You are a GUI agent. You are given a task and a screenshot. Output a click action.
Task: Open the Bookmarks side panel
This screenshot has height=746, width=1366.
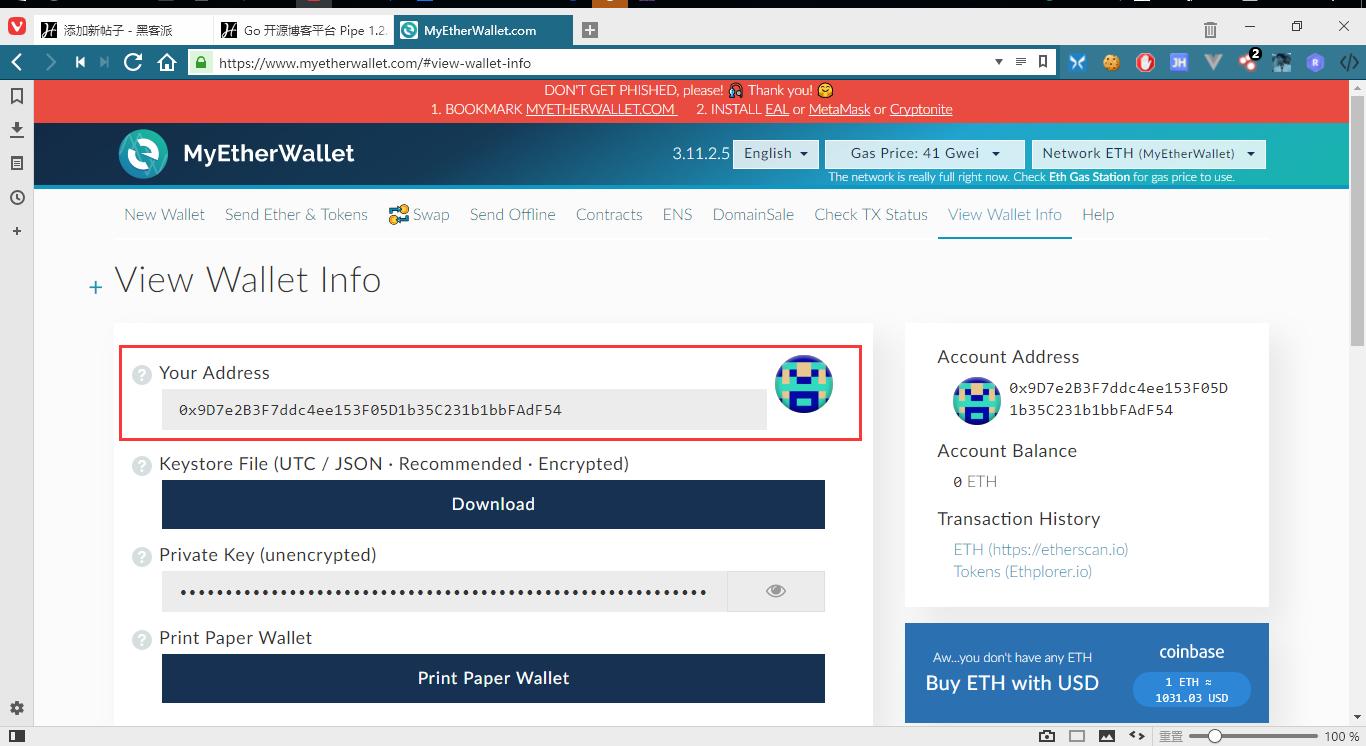[x=17, y=96]
